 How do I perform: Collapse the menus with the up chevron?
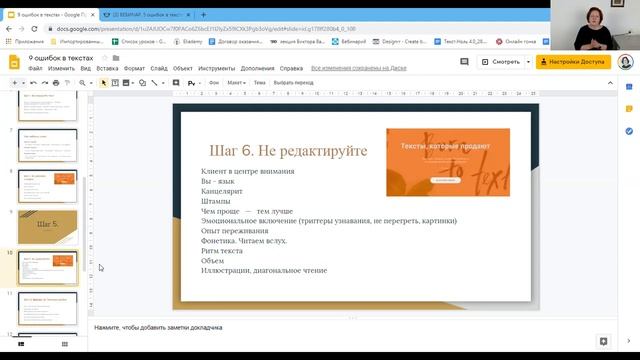click(610, 83)
